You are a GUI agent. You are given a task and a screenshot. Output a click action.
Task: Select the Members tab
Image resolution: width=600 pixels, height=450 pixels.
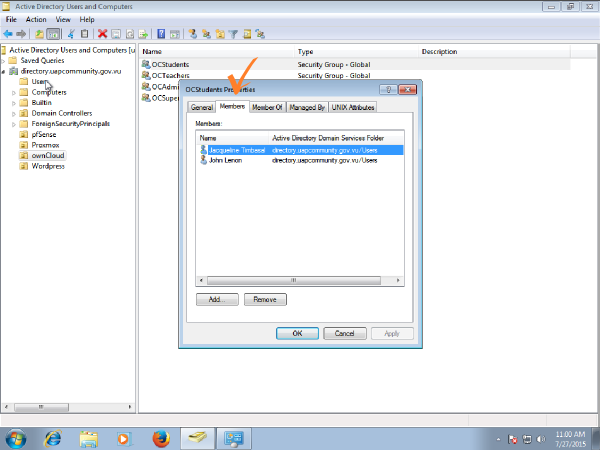(x=232, y=106)
